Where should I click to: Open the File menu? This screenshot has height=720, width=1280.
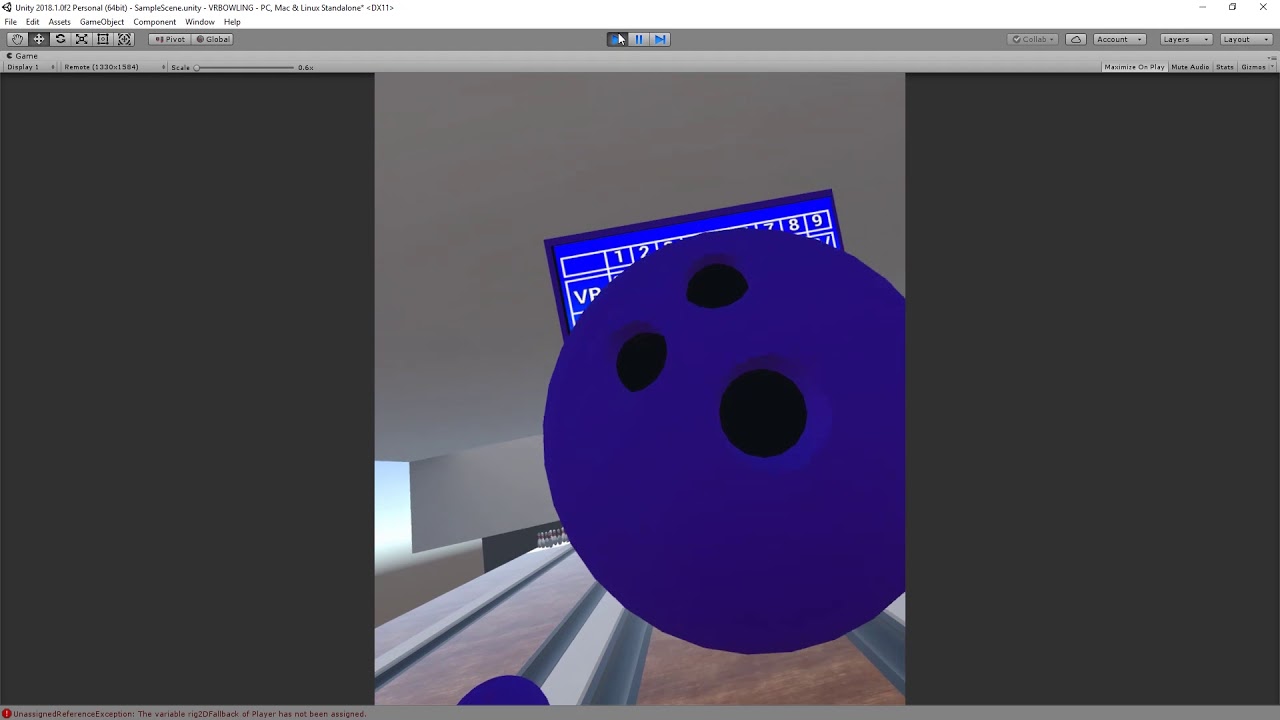click(10, 22)
